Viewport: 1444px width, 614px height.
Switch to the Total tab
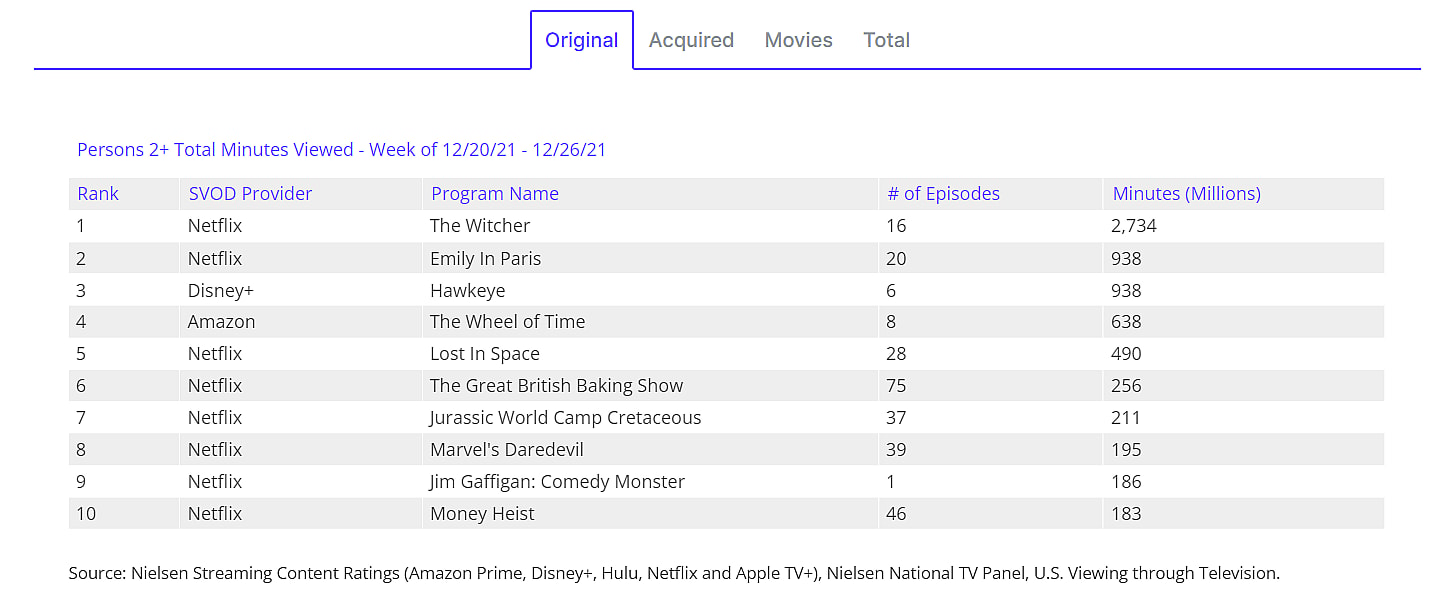(x=886, y=40)
